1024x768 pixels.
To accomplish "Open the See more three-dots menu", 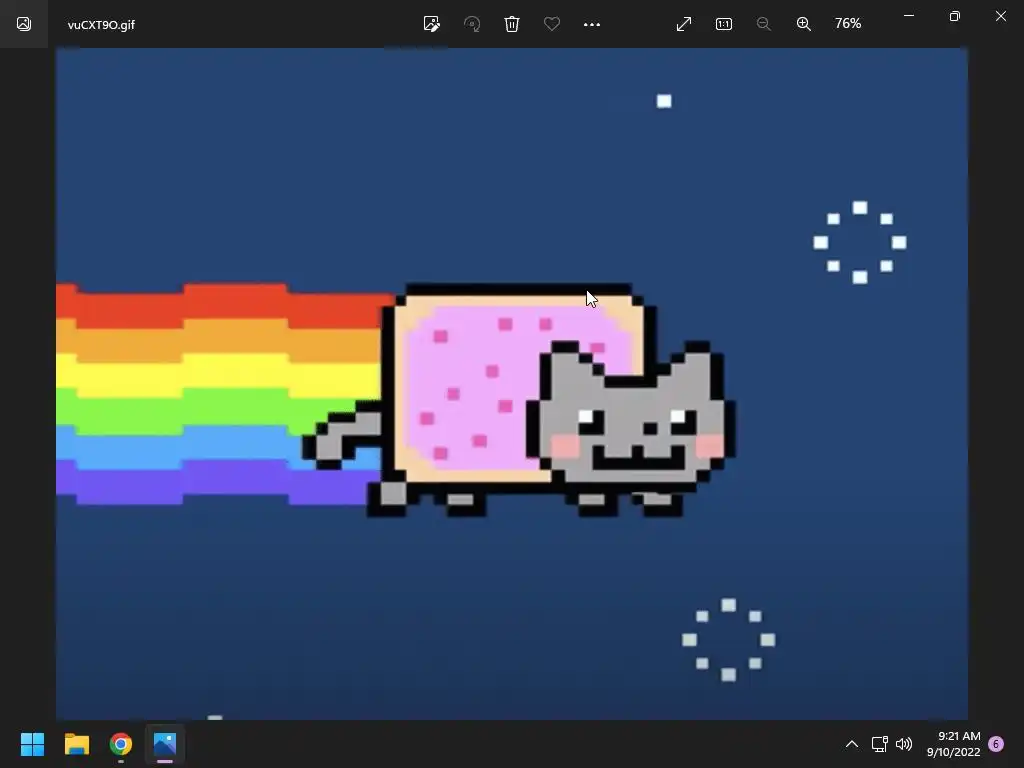I will tap(592, 24).
